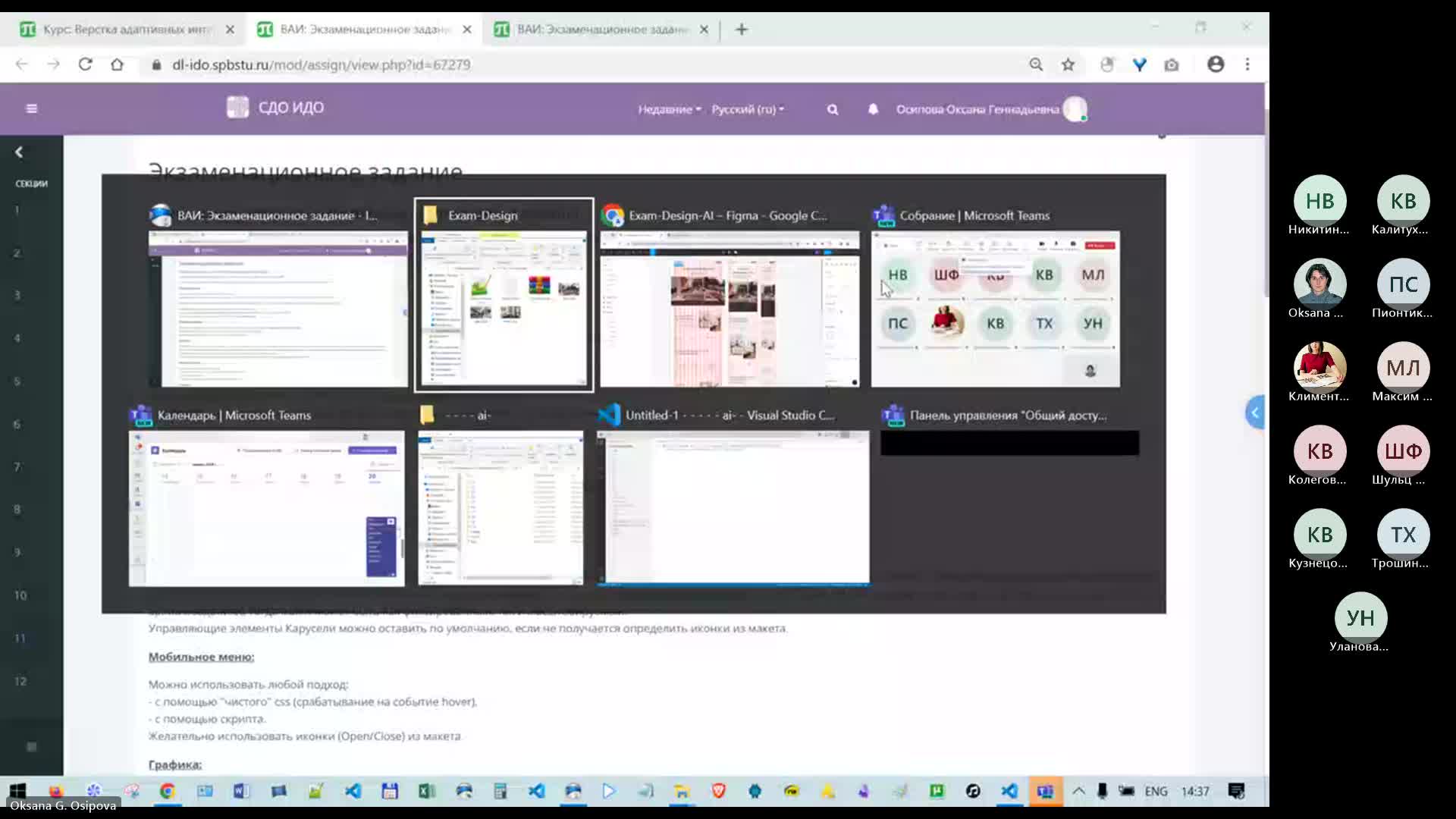
Task: Collapse the sections sidebar with the left arrow
Action: (19, 152)
